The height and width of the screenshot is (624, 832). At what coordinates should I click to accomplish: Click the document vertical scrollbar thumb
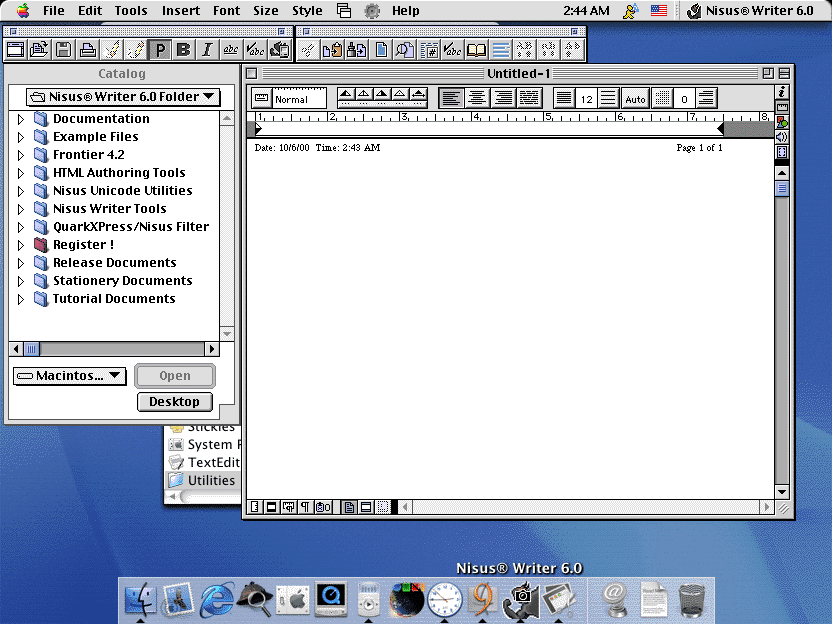coord(782,188)
